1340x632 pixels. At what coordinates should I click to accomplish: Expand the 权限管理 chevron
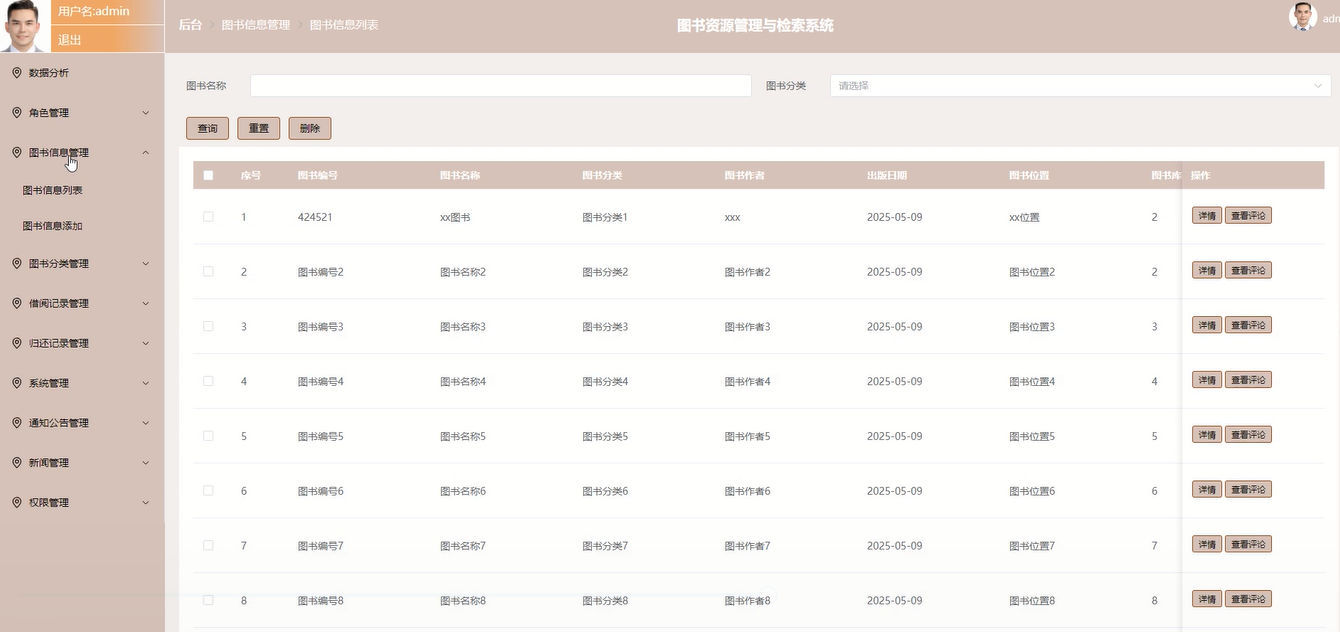coord(146,503)
